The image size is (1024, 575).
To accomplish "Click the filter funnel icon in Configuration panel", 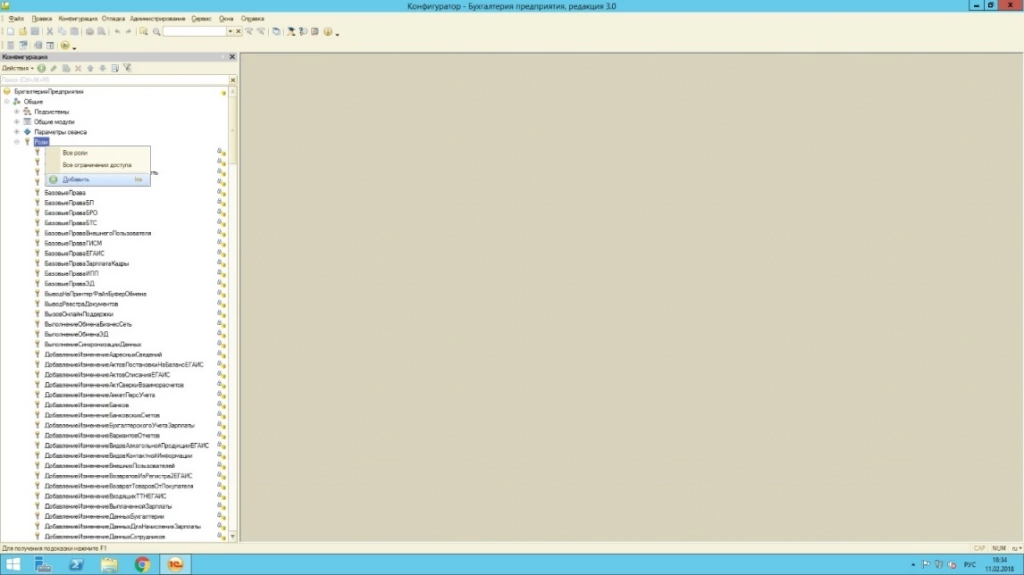I will point(127,68).
